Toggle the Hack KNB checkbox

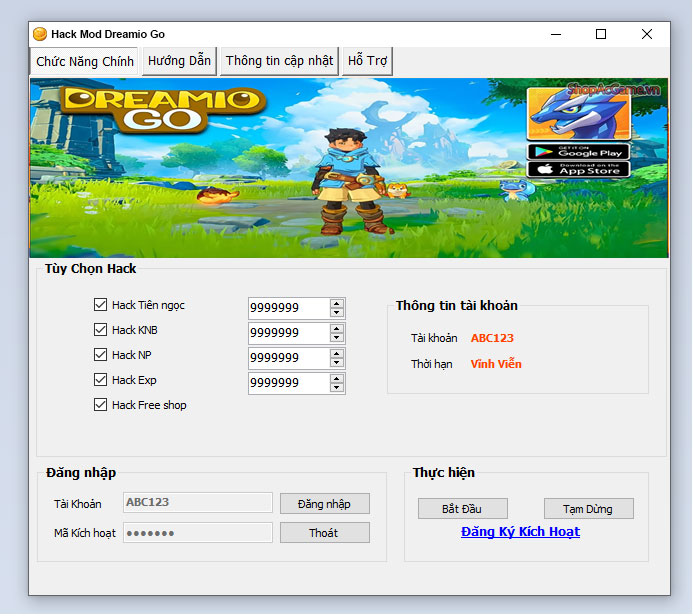pyautogui.click(x=100, y=330)
